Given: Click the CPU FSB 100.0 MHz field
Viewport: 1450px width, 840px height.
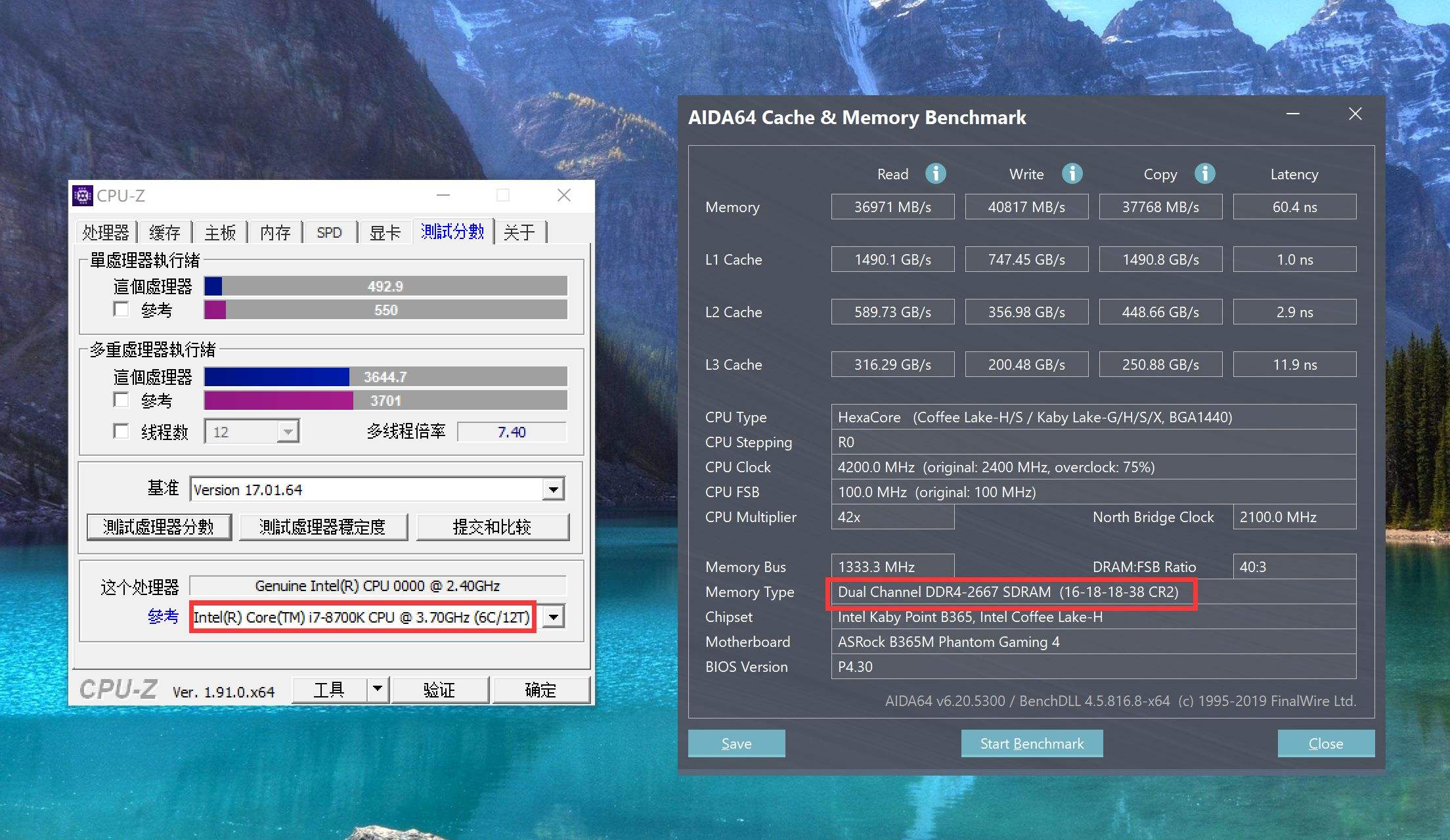Looking at the screenshot, I should coord(1093,492).
